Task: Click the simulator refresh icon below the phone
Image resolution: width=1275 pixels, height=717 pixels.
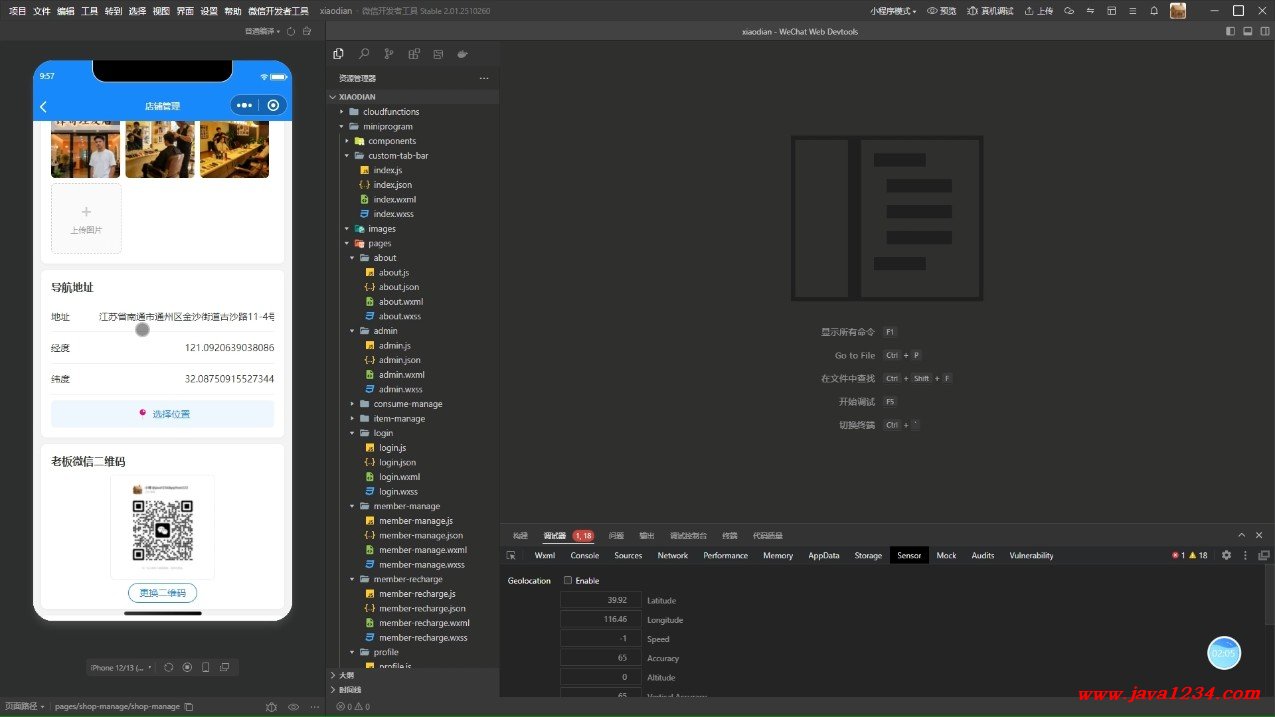Action: click(x=168, y=667)
